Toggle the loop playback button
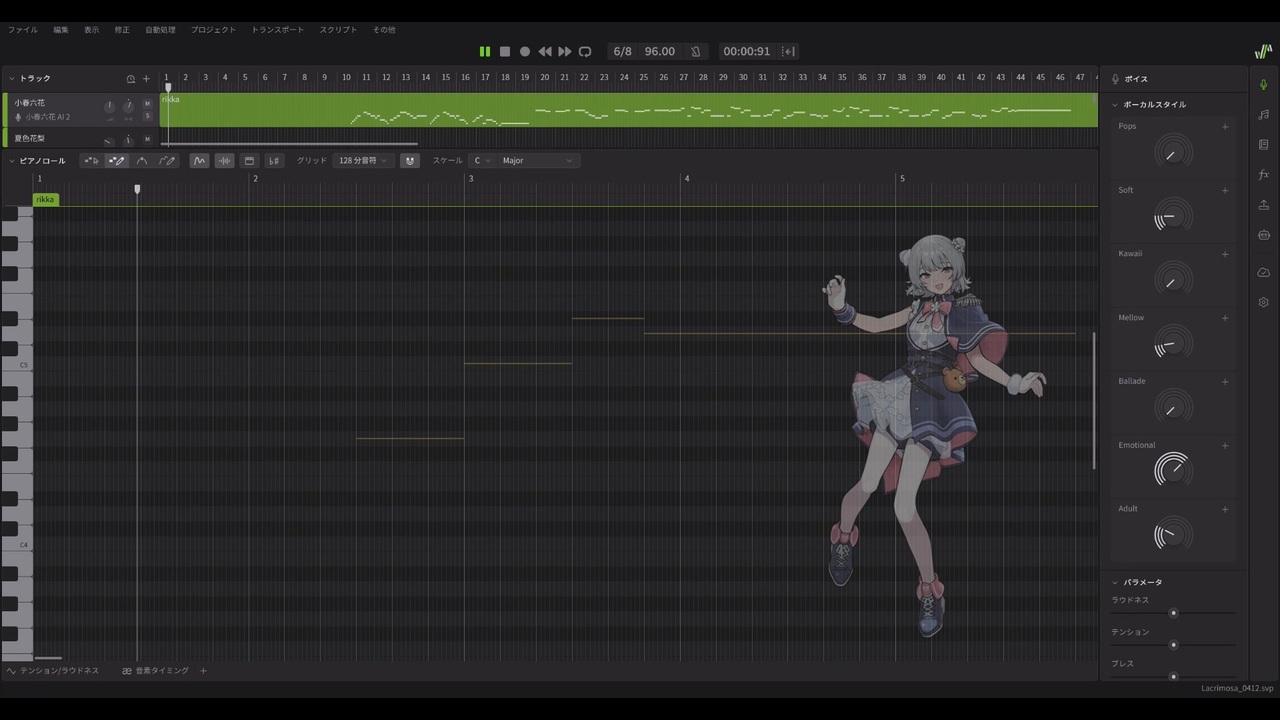Viewport: 1280px width, 720px height. point(585,51)
